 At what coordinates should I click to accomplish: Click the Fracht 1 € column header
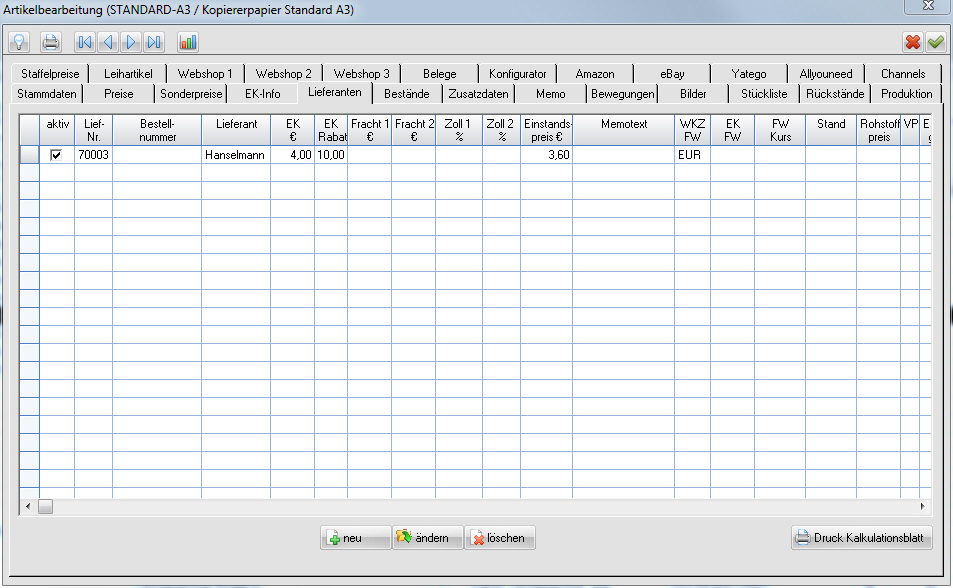[370, 130]
